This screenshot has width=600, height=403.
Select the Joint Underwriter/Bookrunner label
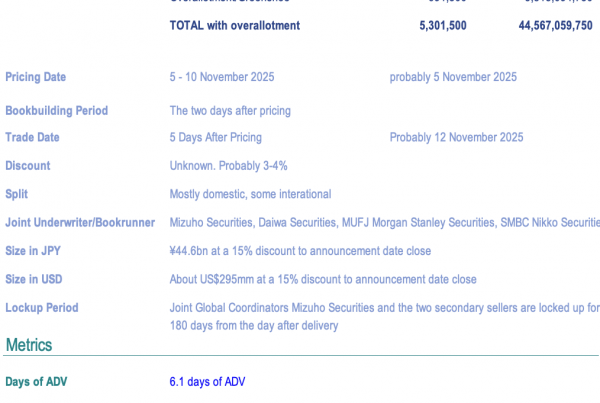tap(82, 223)
